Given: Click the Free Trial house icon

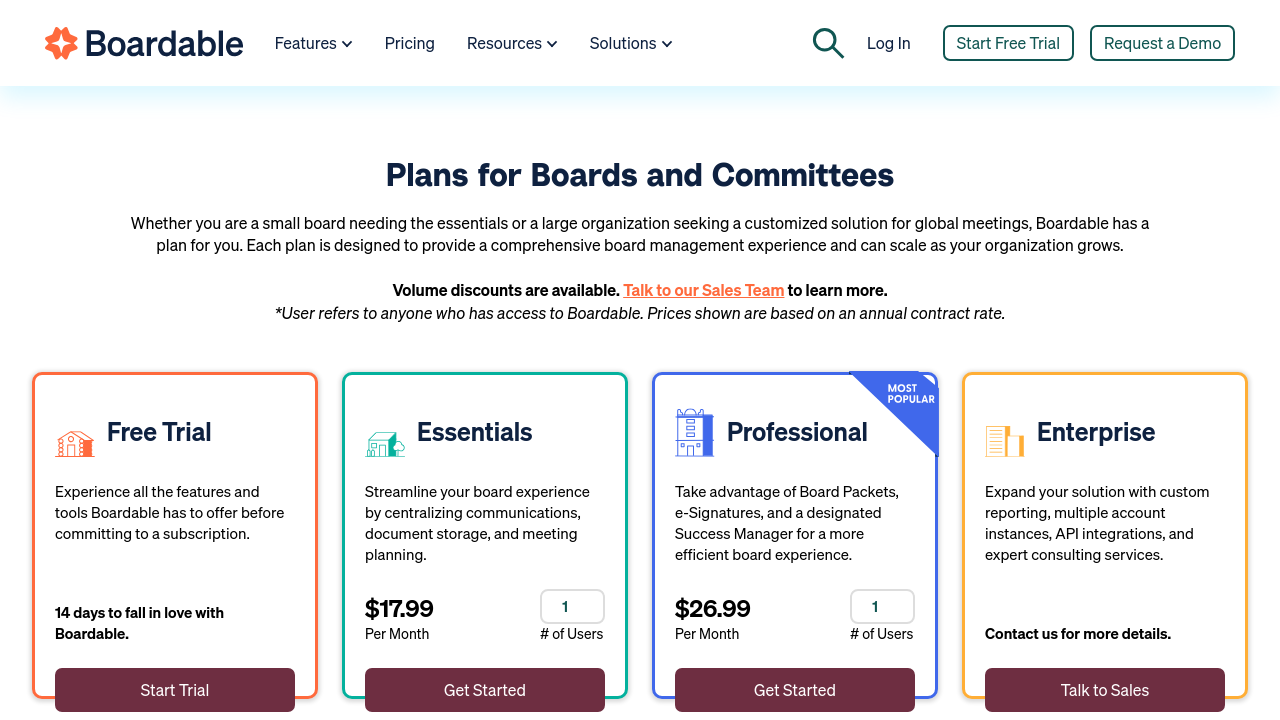Looking at the screenshot, I should coord(75,443).
